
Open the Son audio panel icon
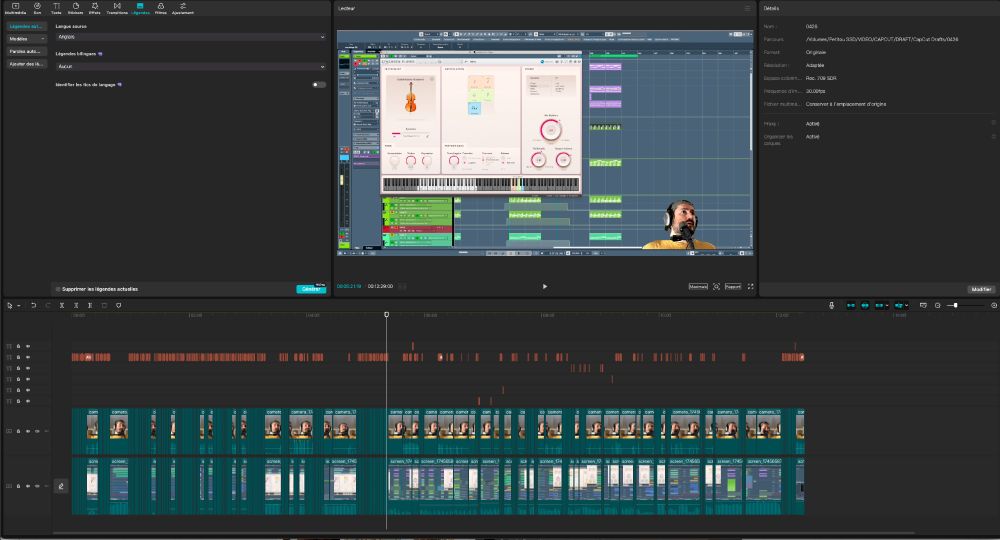[x=37, y=8]
